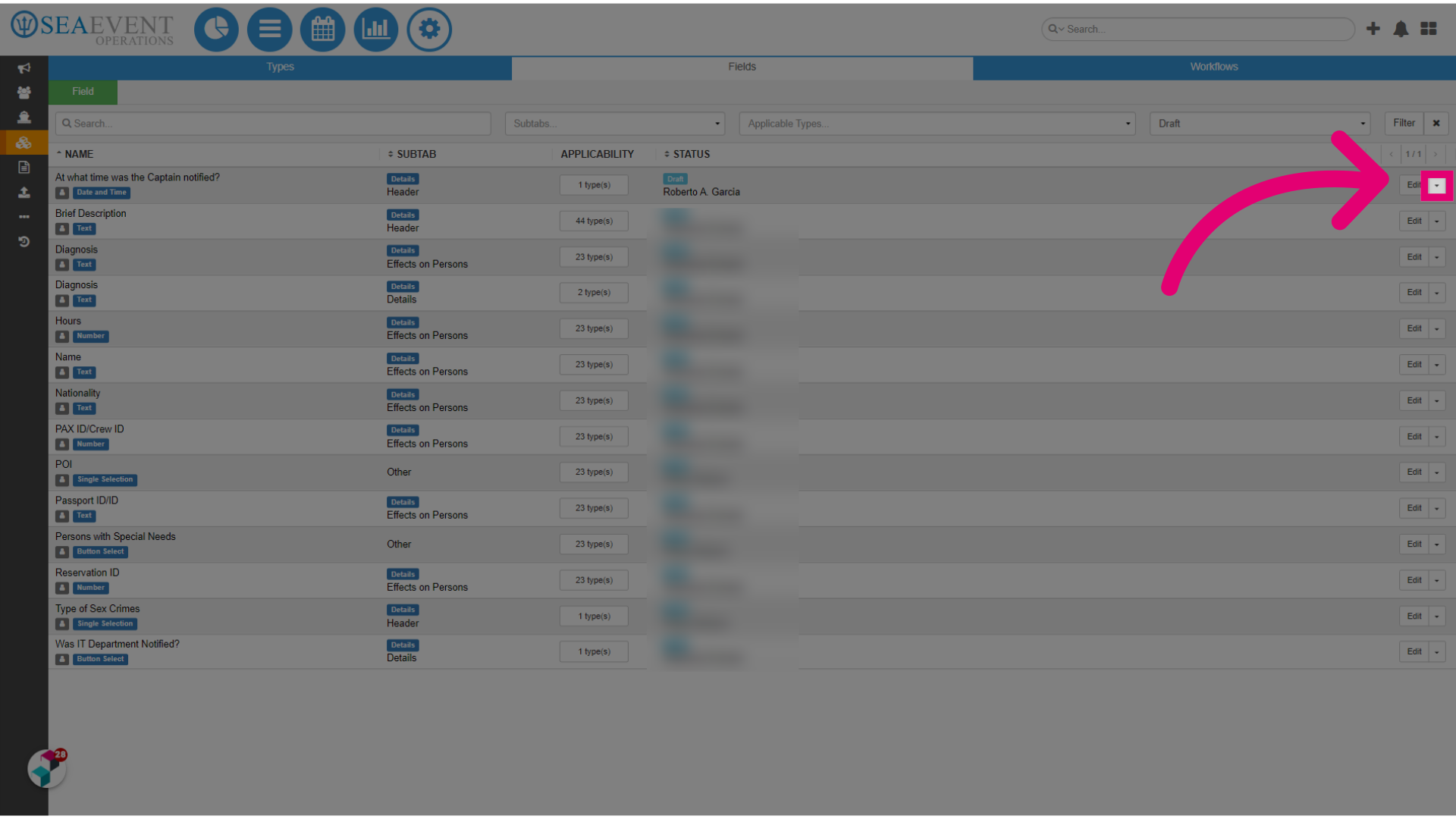Open the dashboard pie chart icon
This screenshot has height=819, width=1456.
(x=216, y=30)
